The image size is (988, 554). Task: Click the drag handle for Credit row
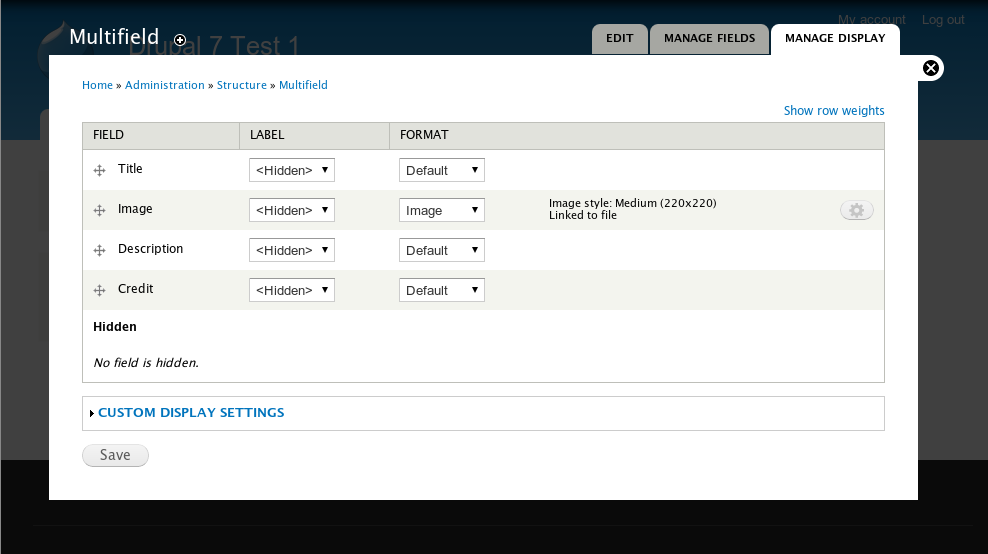100,291
